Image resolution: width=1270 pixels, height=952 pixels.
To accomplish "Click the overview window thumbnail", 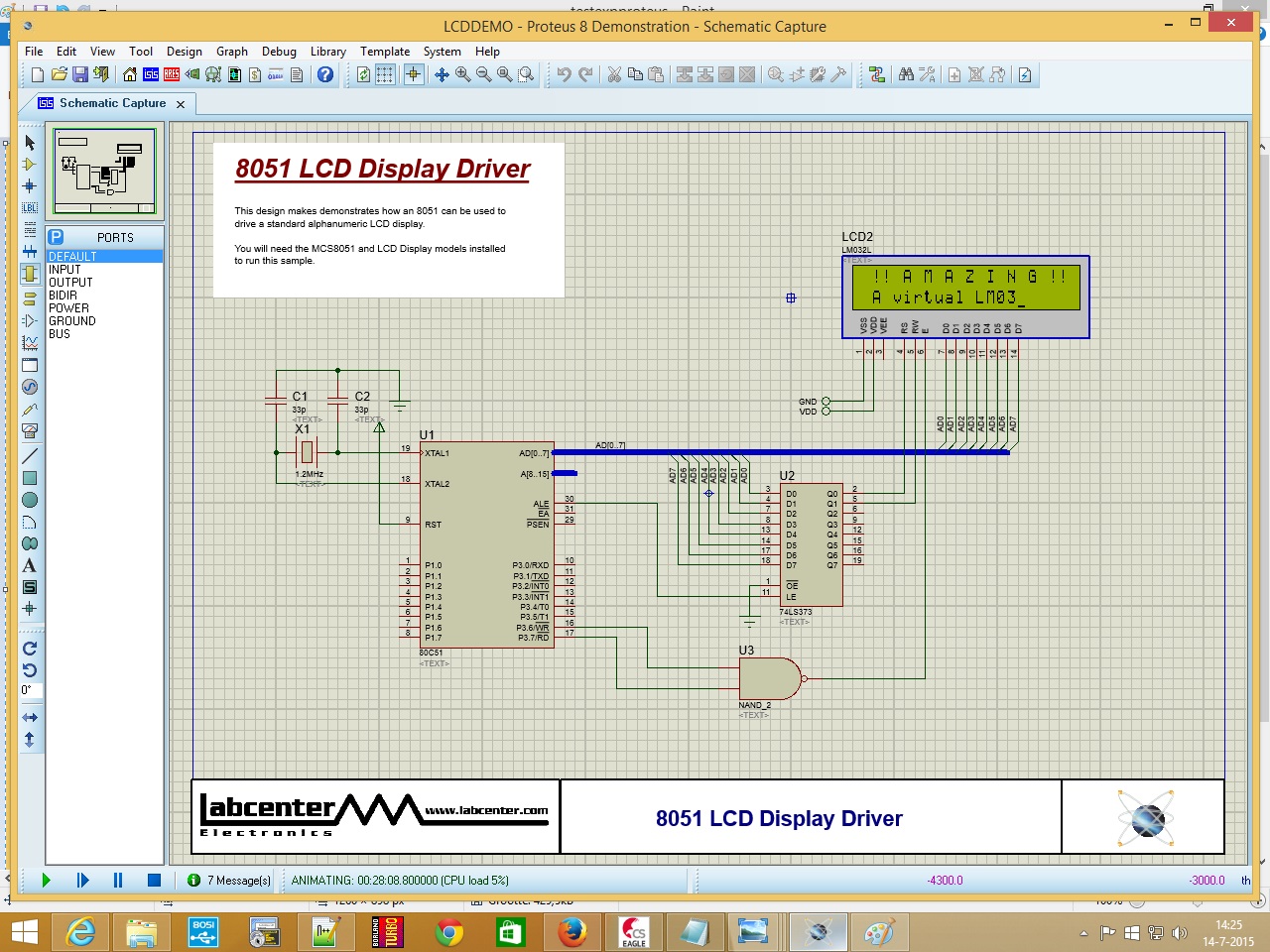I will pos(105,170).
